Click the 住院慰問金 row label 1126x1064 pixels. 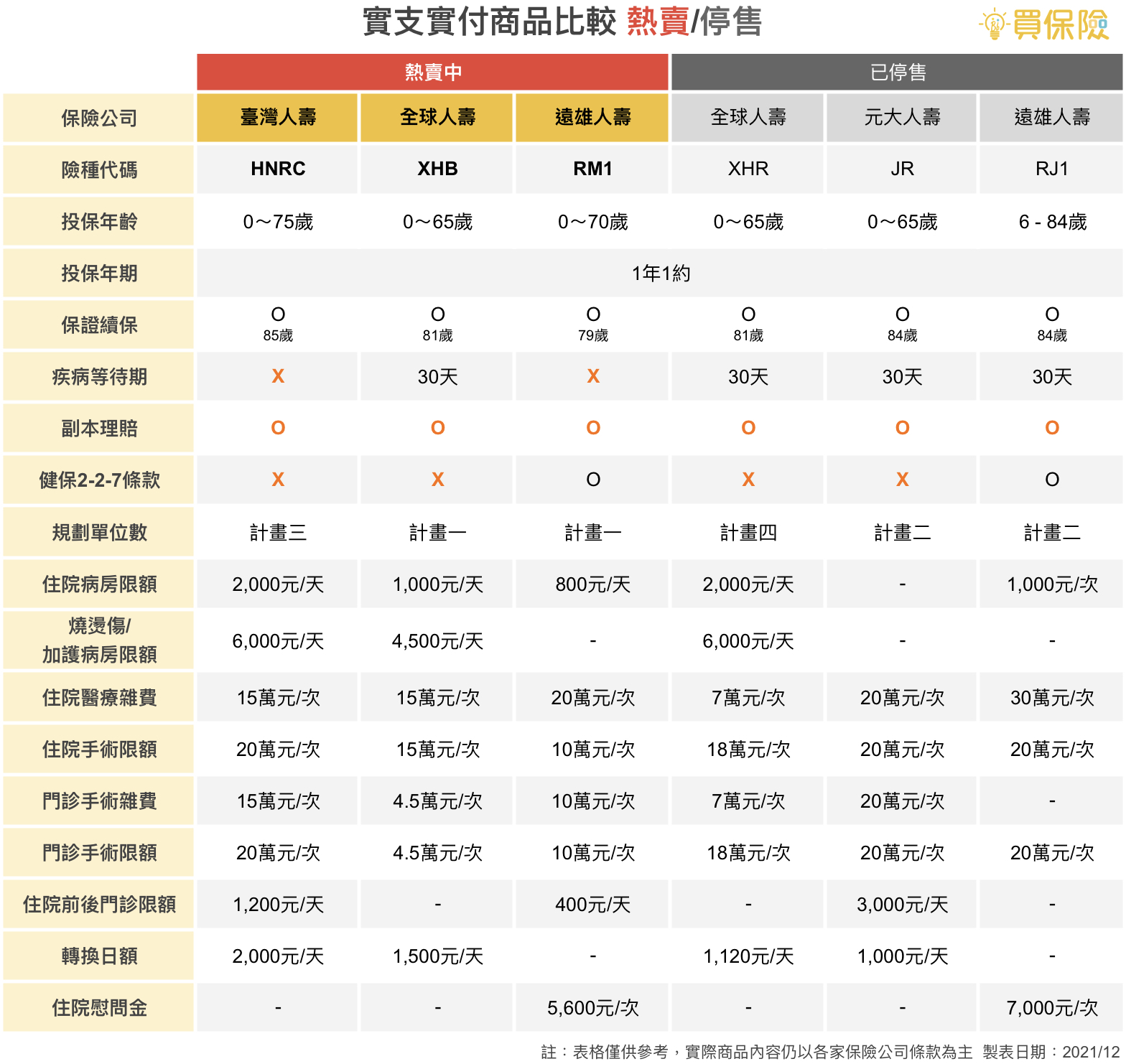pyautogui.click(x=98, y=1007)
